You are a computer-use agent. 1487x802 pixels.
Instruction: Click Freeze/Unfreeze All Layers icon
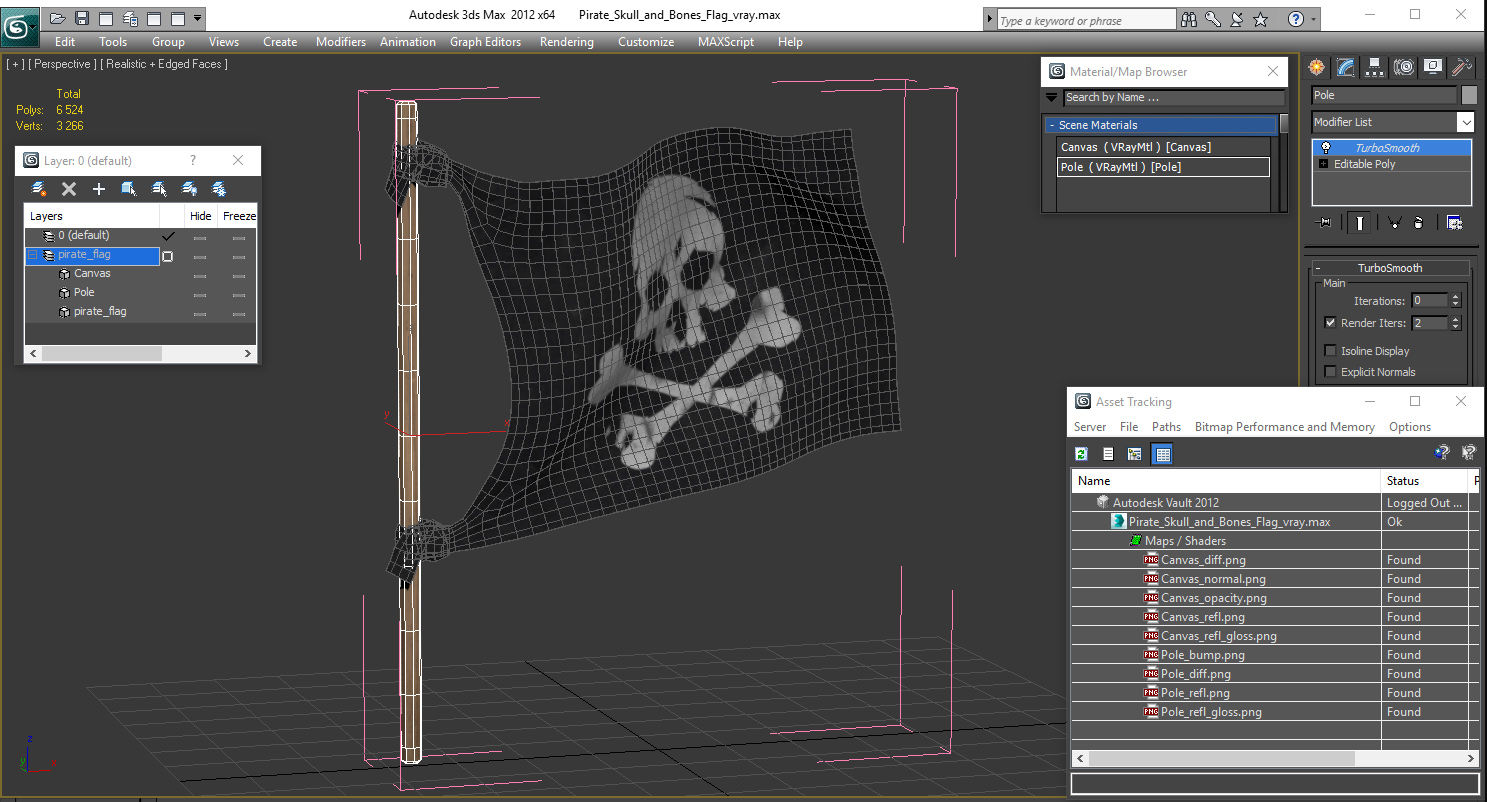pyautogui.click(x=219, y=188)
